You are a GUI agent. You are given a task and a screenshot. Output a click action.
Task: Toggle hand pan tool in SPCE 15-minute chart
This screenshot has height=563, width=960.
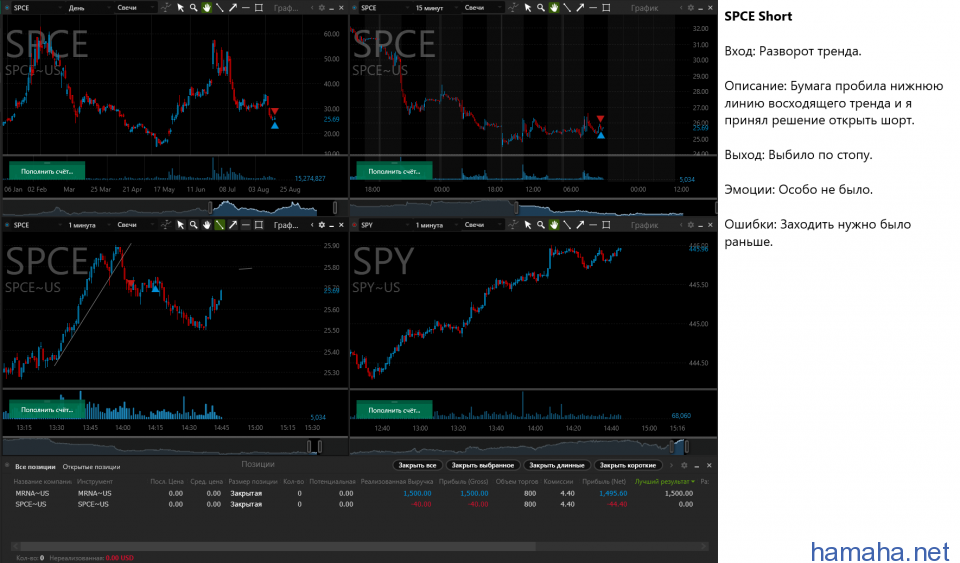[553, 7]
